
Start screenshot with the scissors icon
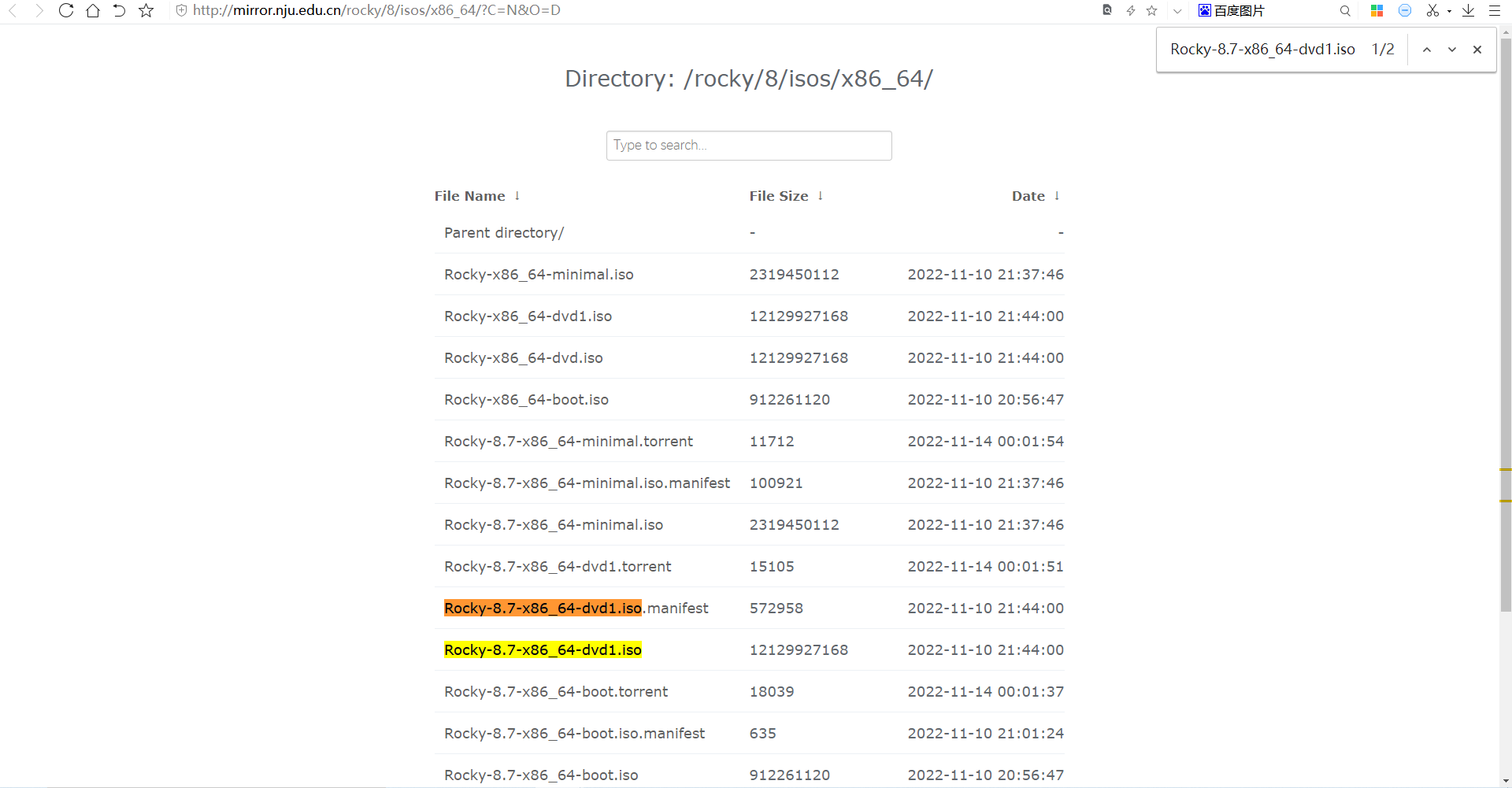click(1432, 11)
